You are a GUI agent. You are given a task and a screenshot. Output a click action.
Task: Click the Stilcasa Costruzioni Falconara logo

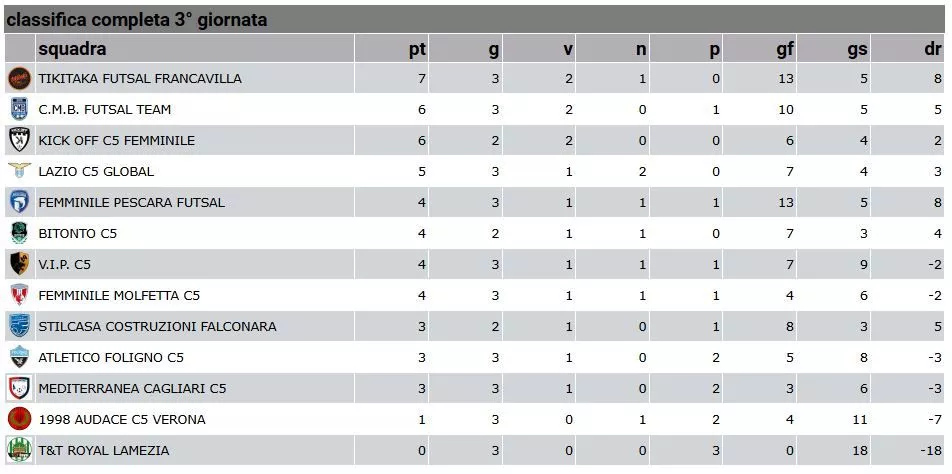coord(19,326)
